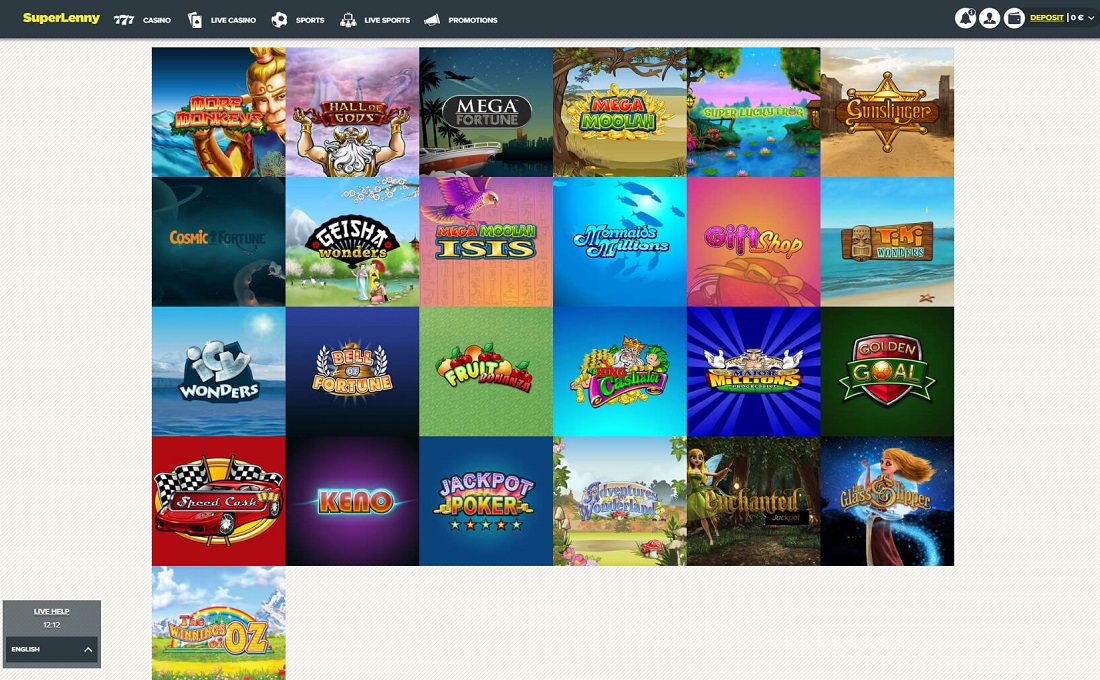View the Promotions page

click(461, 20)
